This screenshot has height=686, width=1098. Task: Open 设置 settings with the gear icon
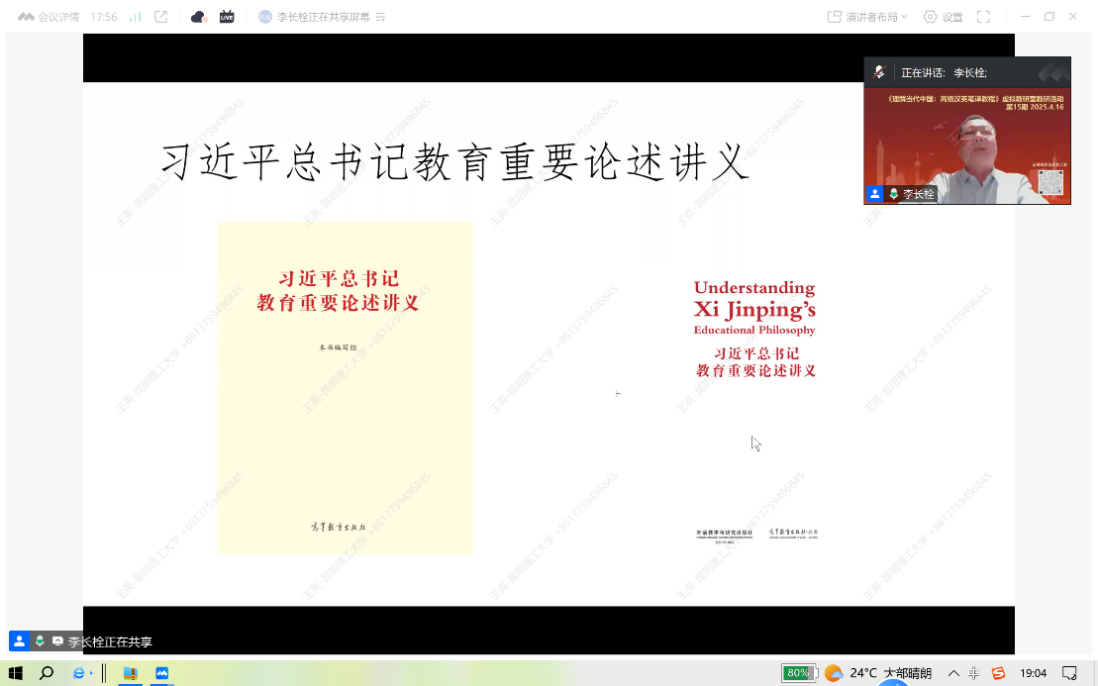[x=943, y=17]
